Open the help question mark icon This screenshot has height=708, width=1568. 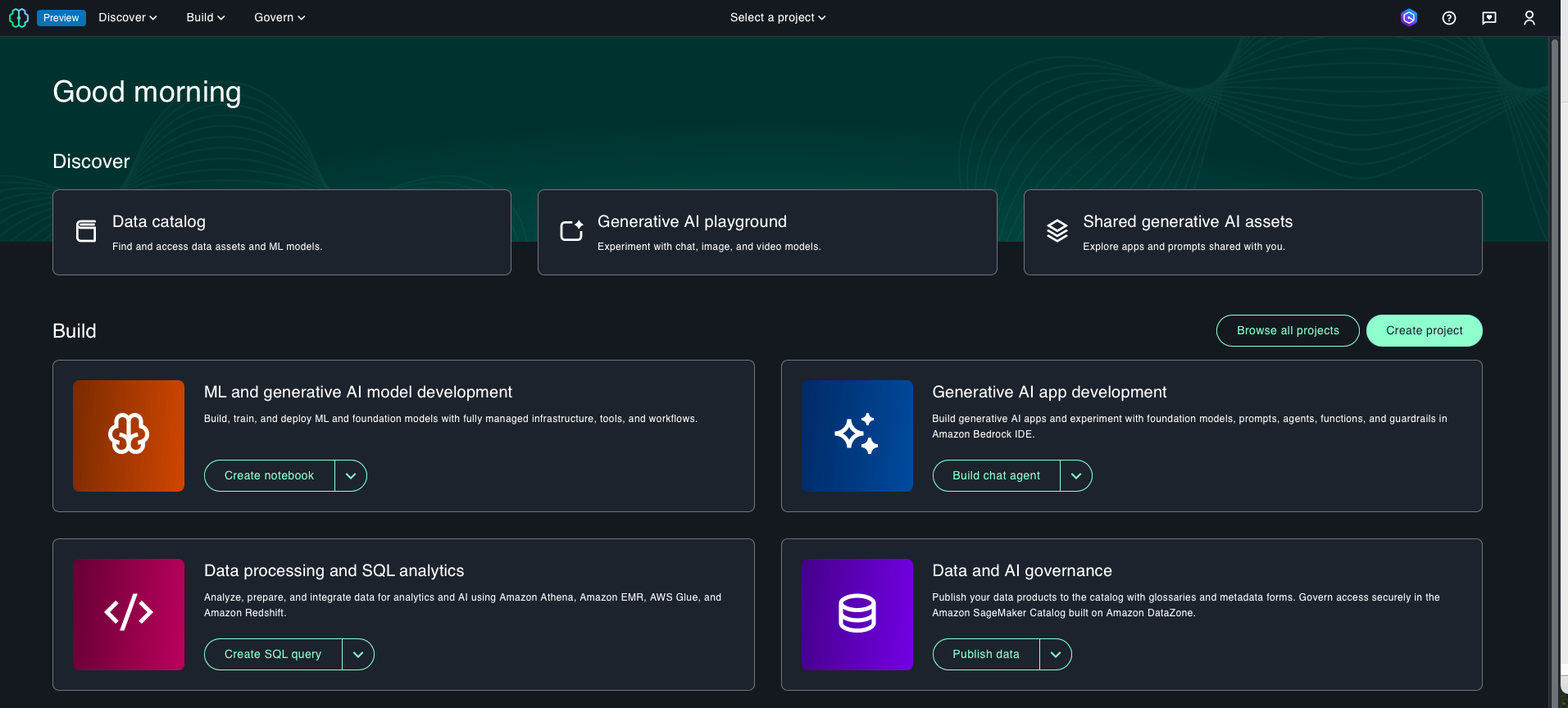pyautogui.click(x=1448, y=18)
